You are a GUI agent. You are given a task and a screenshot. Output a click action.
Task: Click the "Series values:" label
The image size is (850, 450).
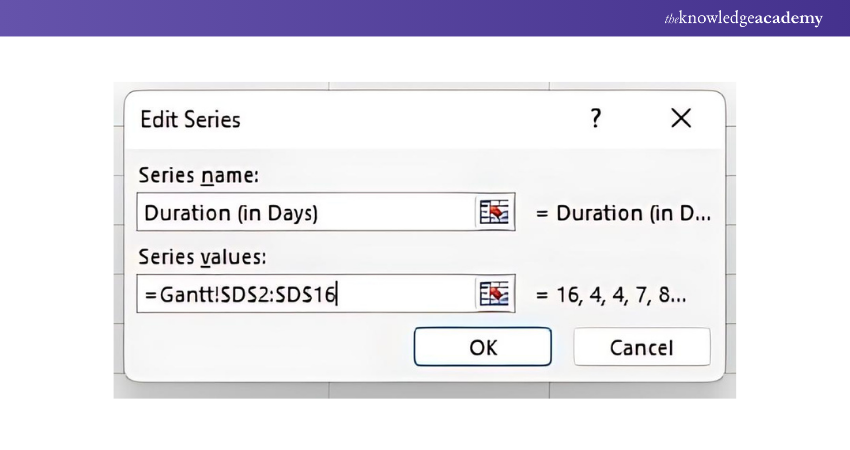click(203, 256)
